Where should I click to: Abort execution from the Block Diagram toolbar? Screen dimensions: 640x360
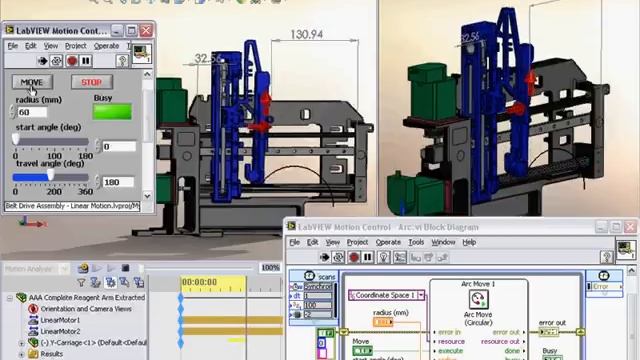click(x=354, y=258)
